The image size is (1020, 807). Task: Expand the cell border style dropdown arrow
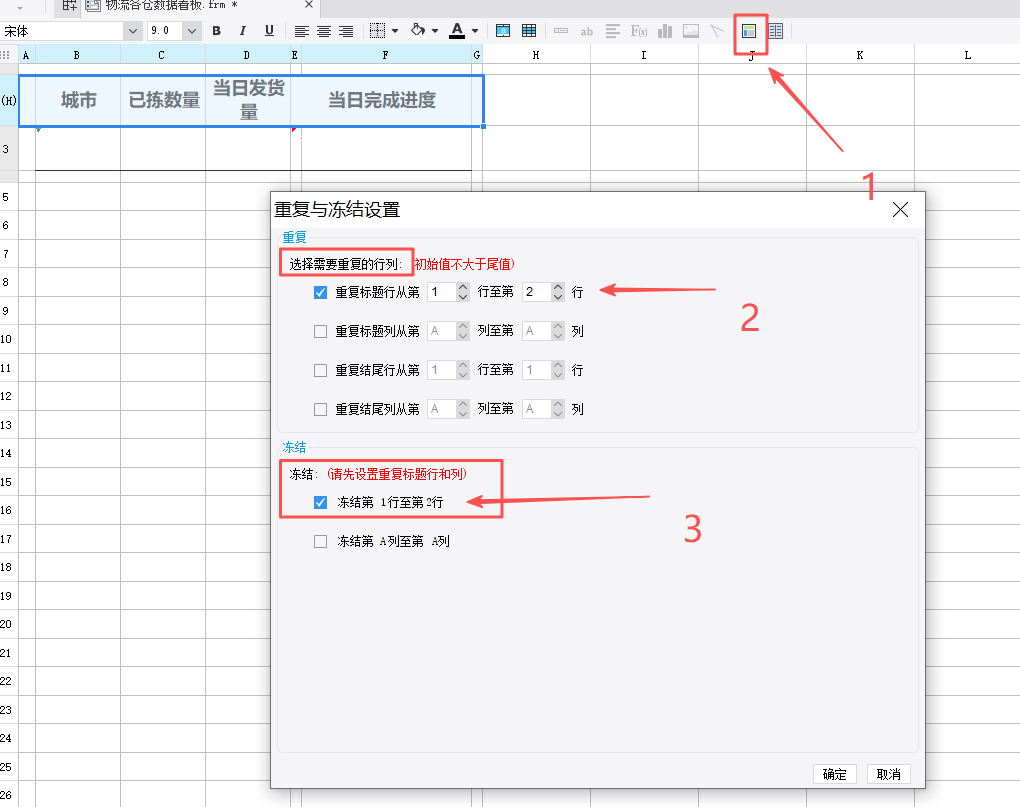pos(395,31)
